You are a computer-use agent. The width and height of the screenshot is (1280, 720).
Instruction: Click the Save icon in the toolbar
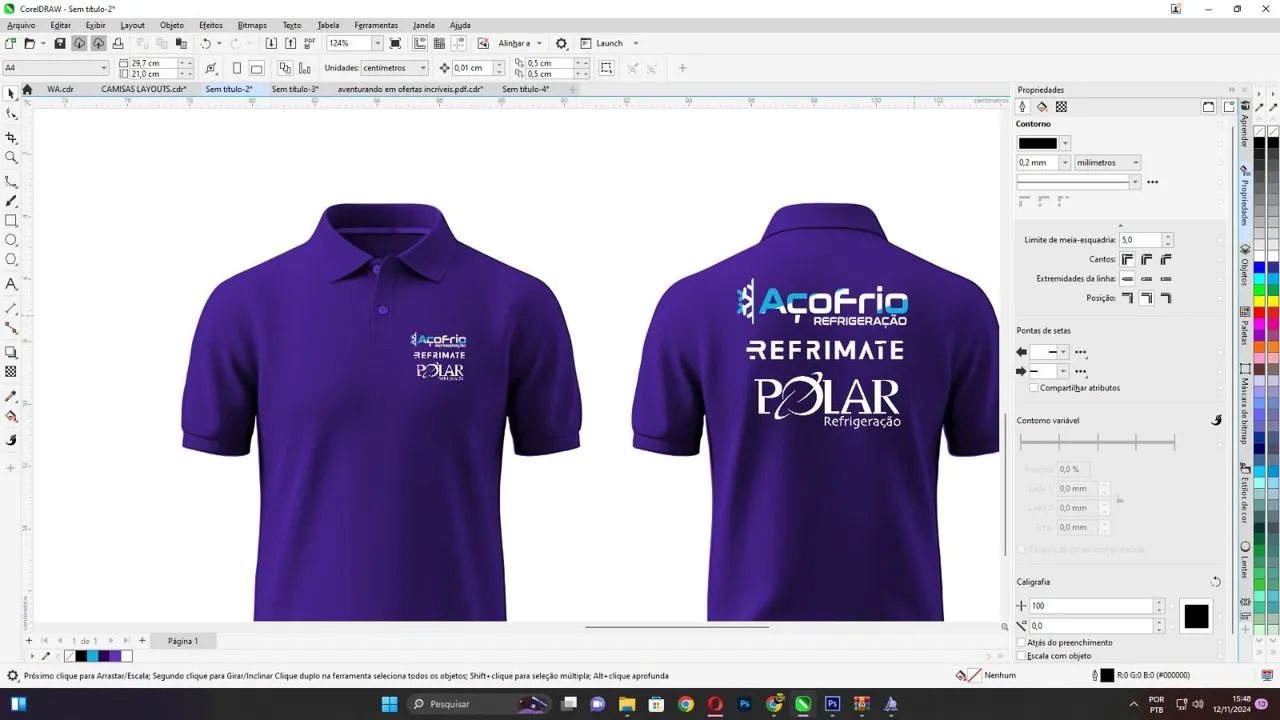(59, 44)
